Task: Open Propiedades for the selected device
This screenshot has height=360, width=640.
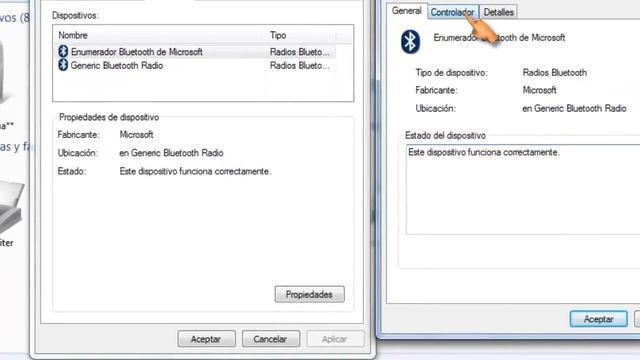Action: 309,294
